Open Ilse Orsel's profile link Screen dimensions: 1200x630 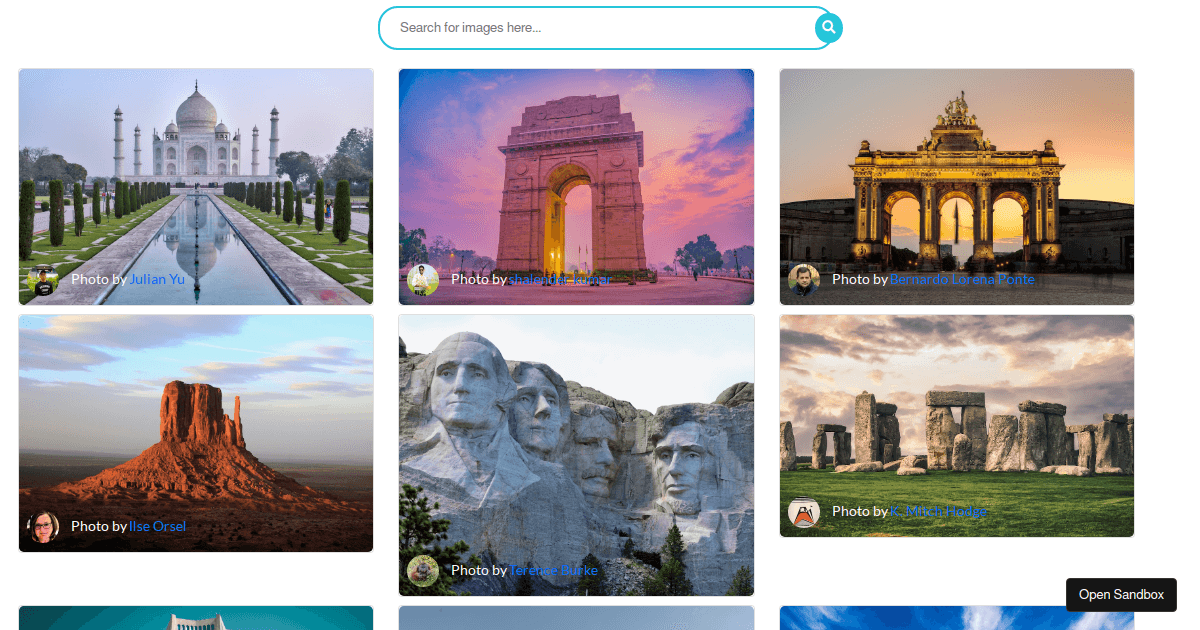click(157, 526)
